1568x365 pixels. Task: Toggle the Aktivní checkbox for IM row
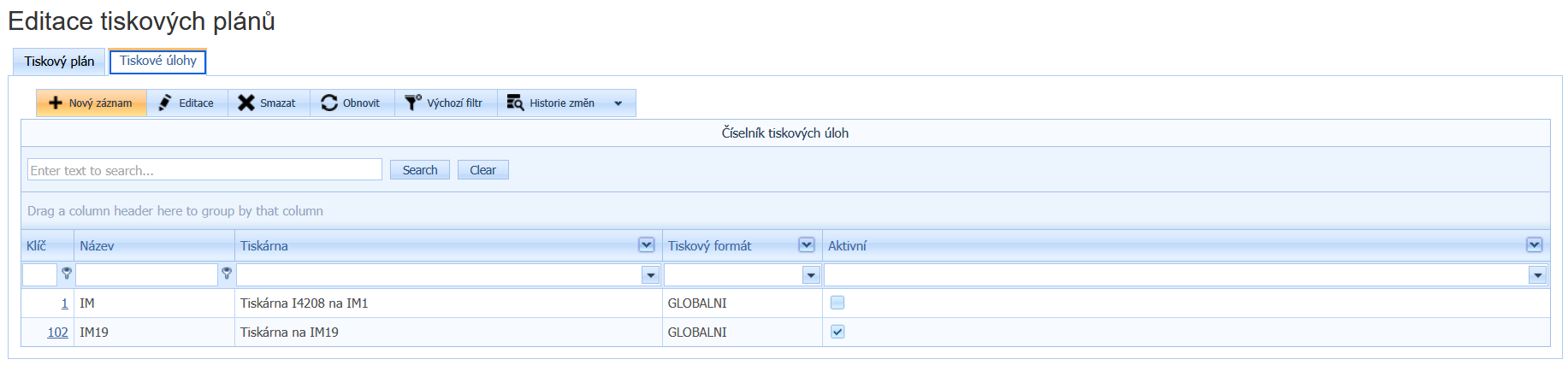tap(837, 303)
